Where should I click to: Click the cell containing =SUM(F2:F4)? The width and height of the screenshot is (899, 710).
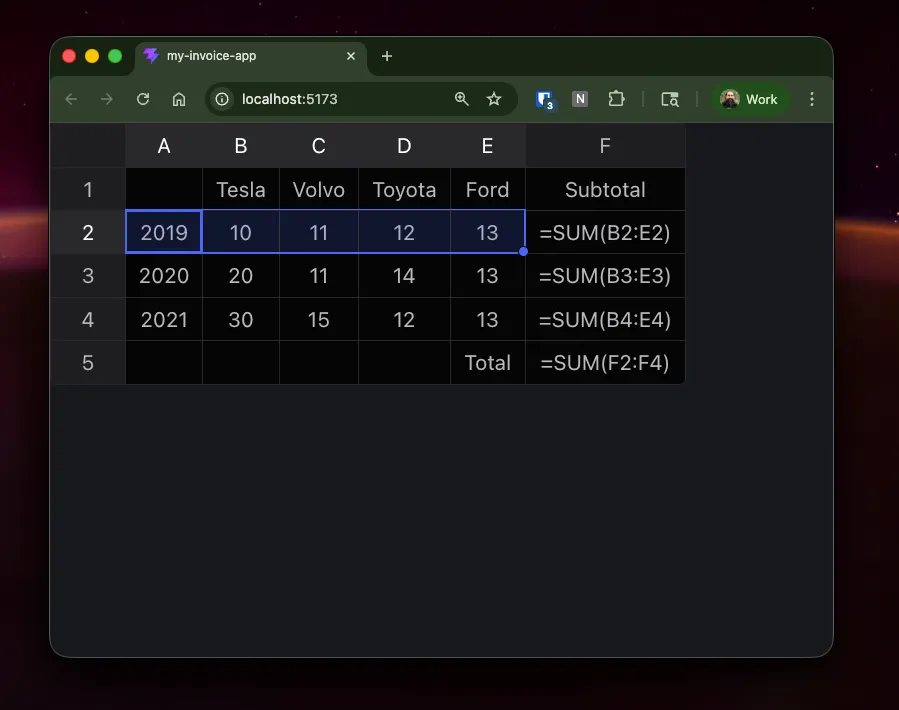click(605, 363)
